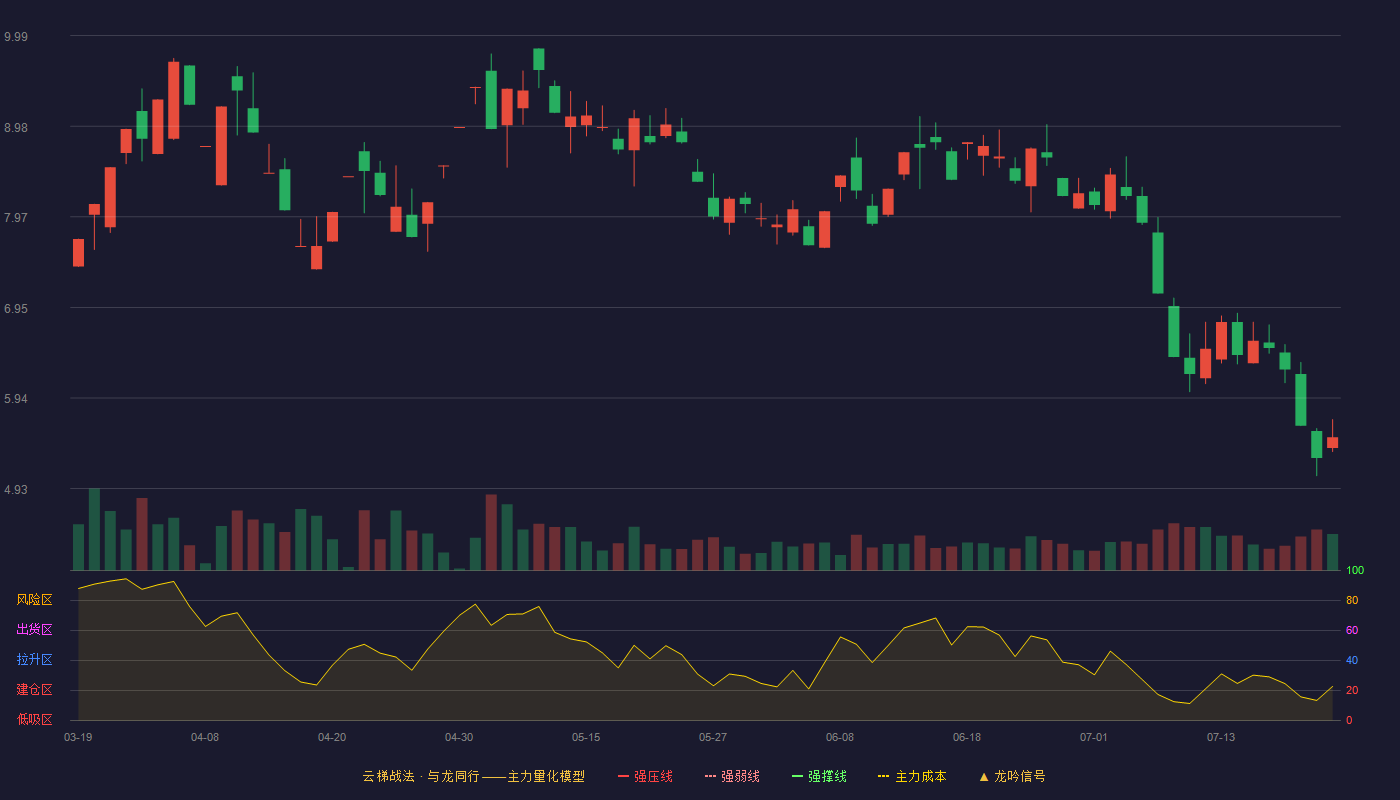This screenshot has height=800, width=1400.
Task: Toggle the 强压线 legend series
Action: click(645, 776)
